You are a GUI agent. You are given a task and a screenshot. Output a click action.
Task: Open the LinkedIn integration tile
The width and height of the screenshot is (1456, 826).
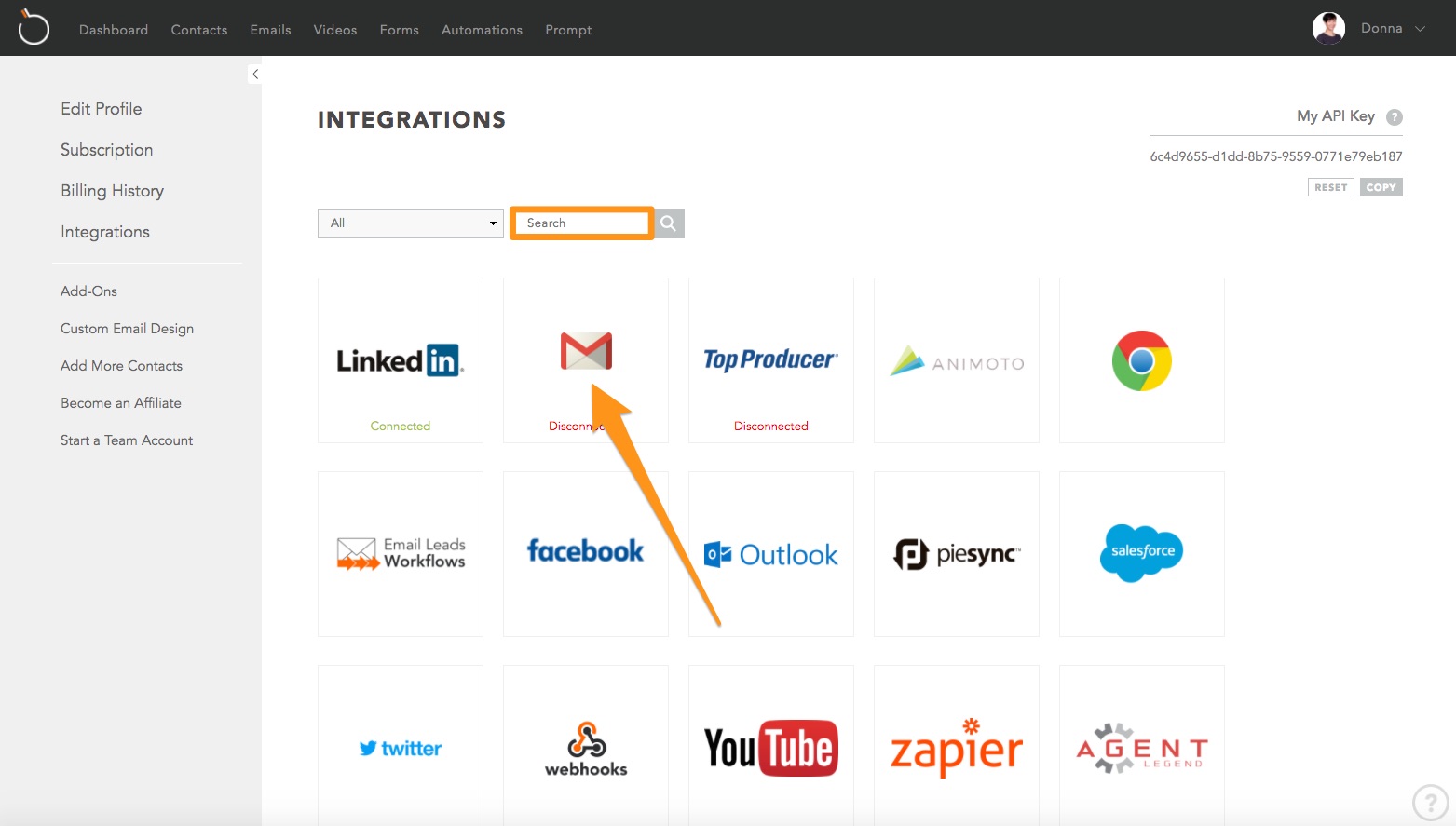click(x=401, y=360)
